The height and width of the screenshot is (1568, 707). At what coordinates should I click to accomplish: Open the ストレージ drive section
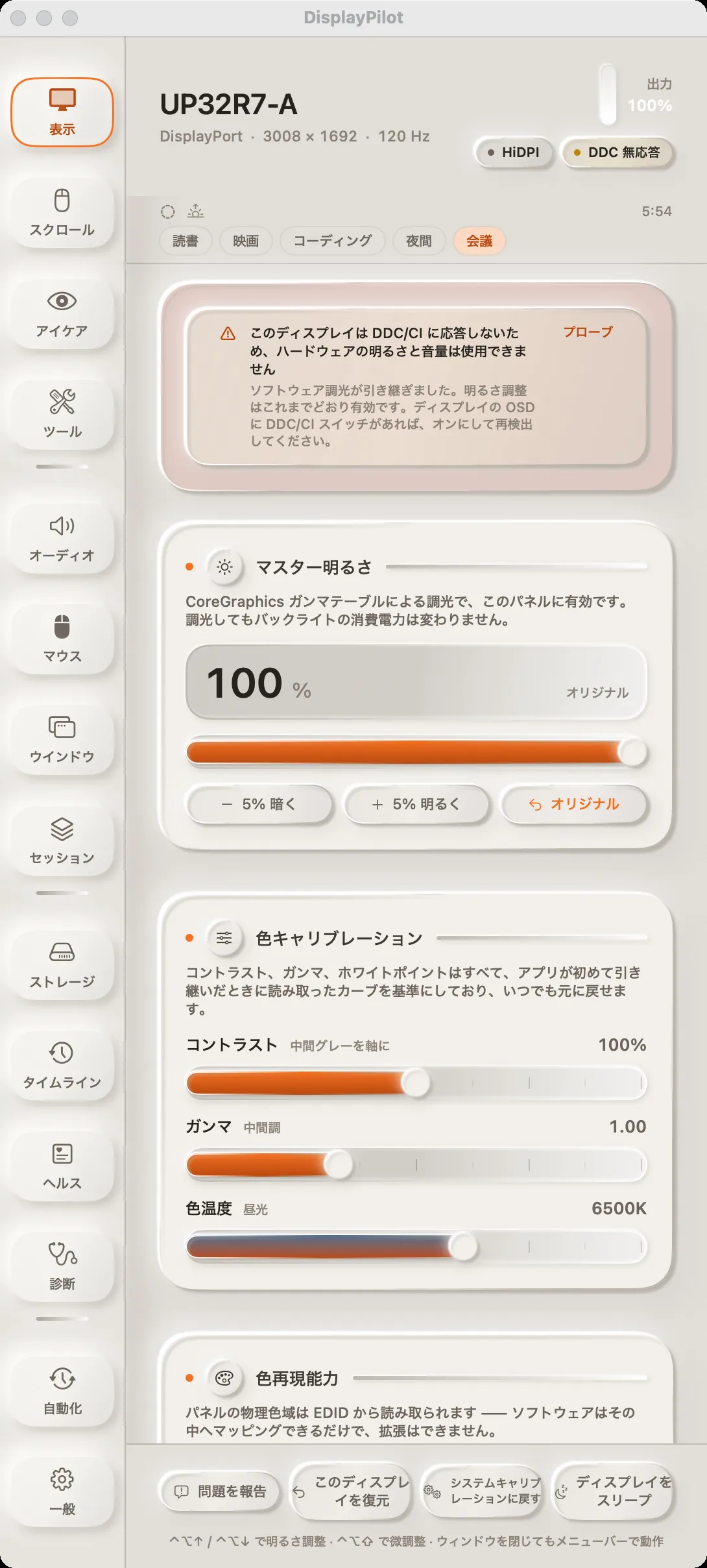click(62, 965)
